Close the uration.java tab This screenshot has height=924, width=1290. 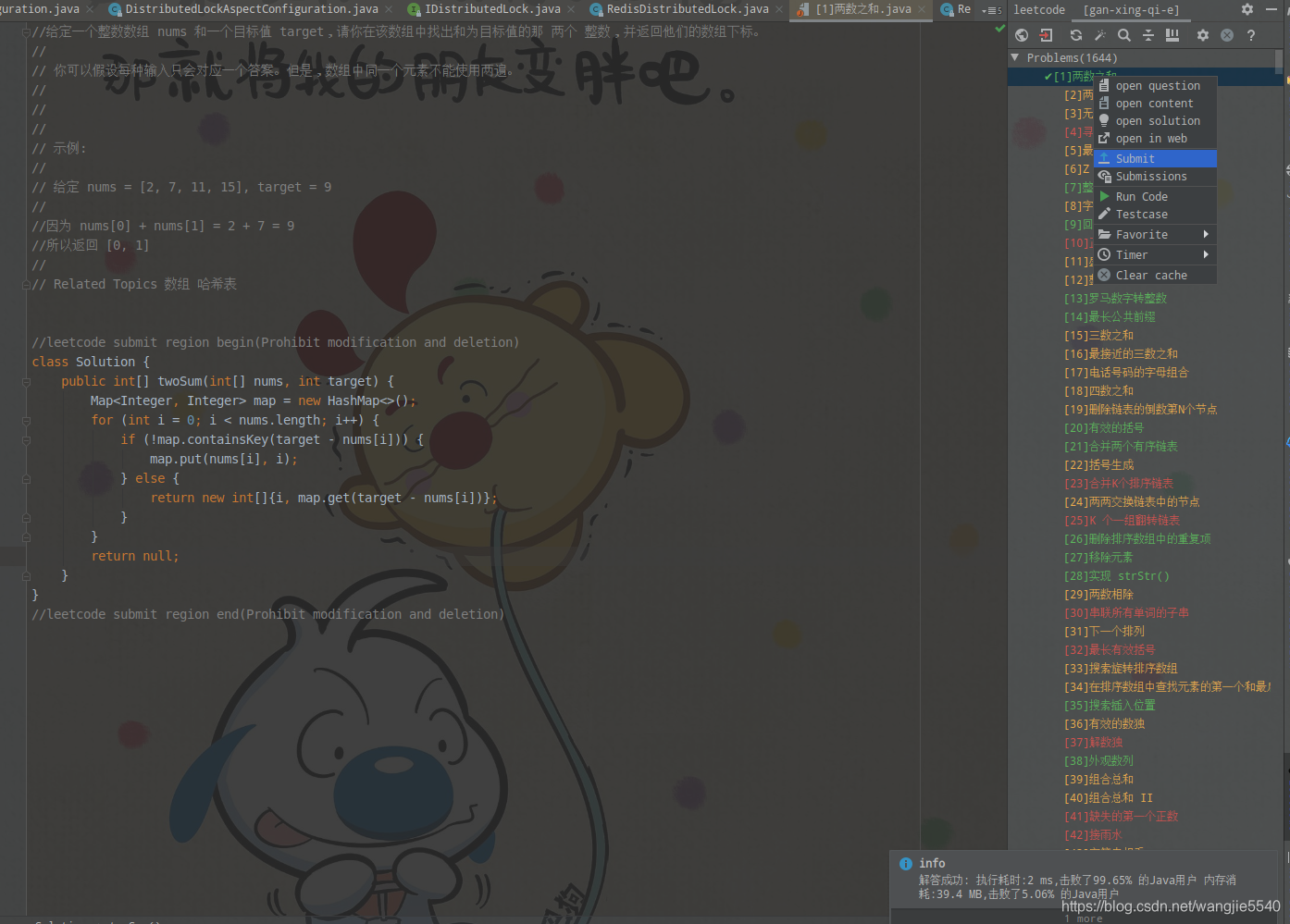tap(90, 9)
